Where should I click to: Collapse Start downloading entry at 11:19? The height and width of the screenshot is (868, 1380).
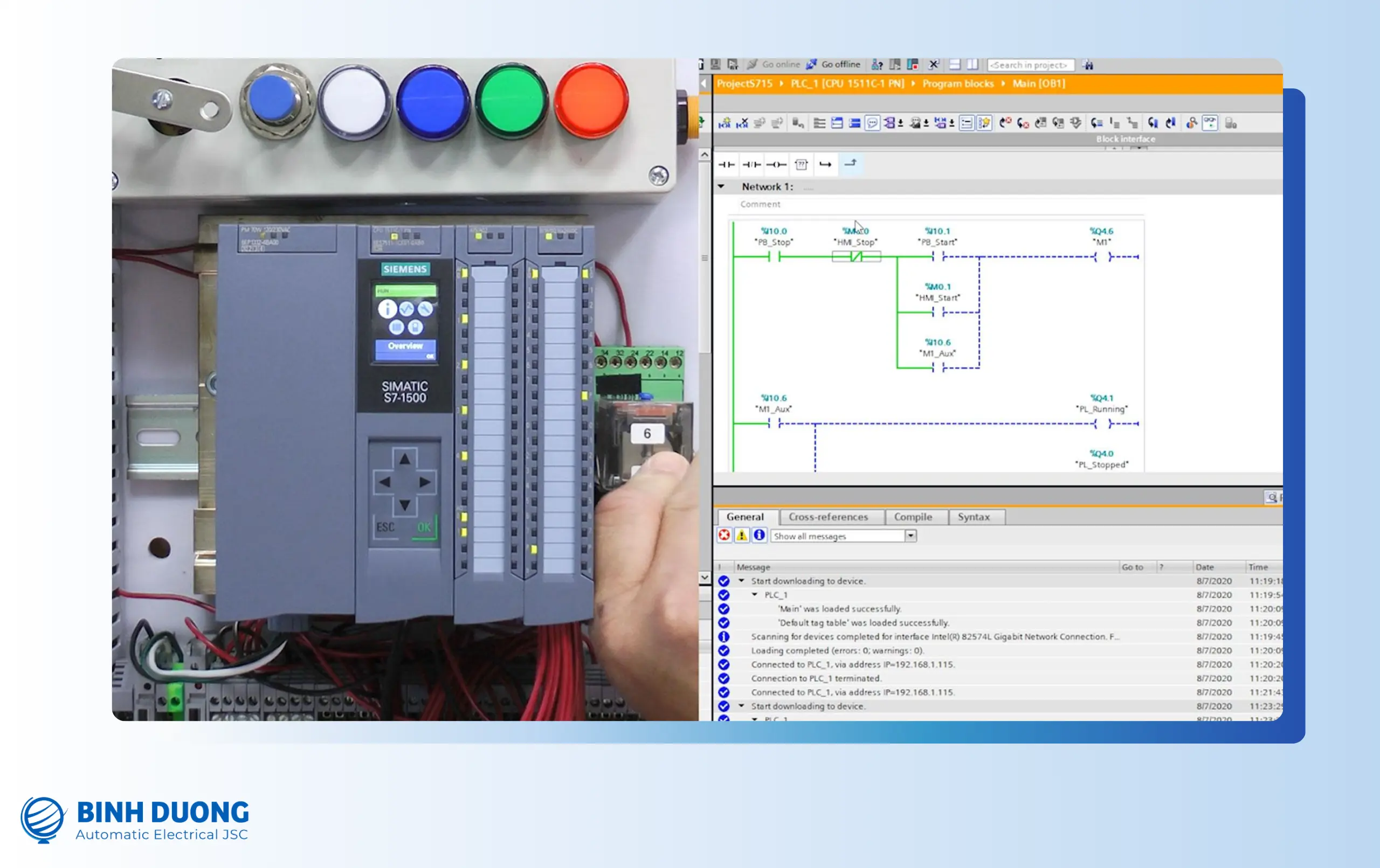[741, 581]
